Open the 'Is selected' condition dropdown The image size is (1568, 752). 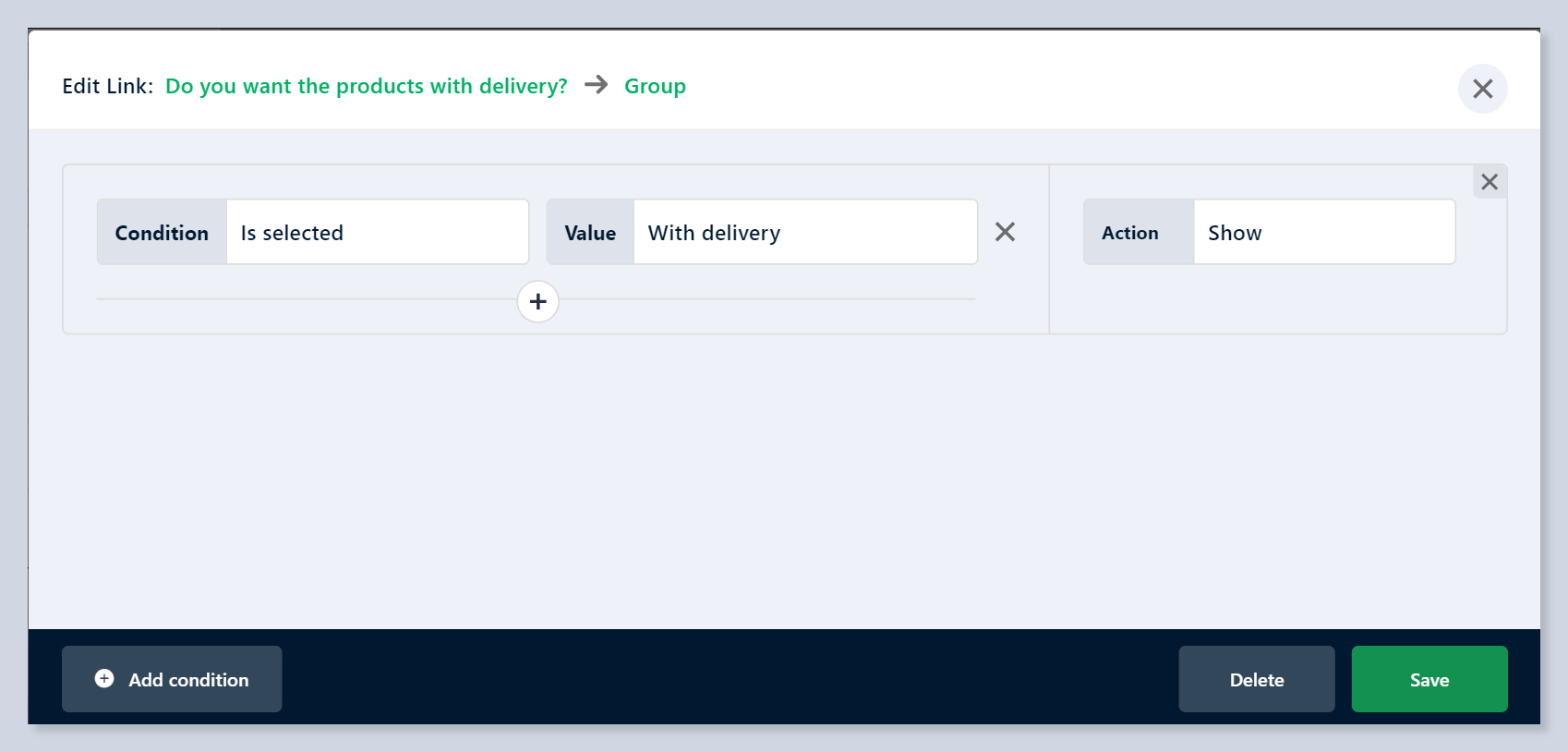(x=377, y=233)
